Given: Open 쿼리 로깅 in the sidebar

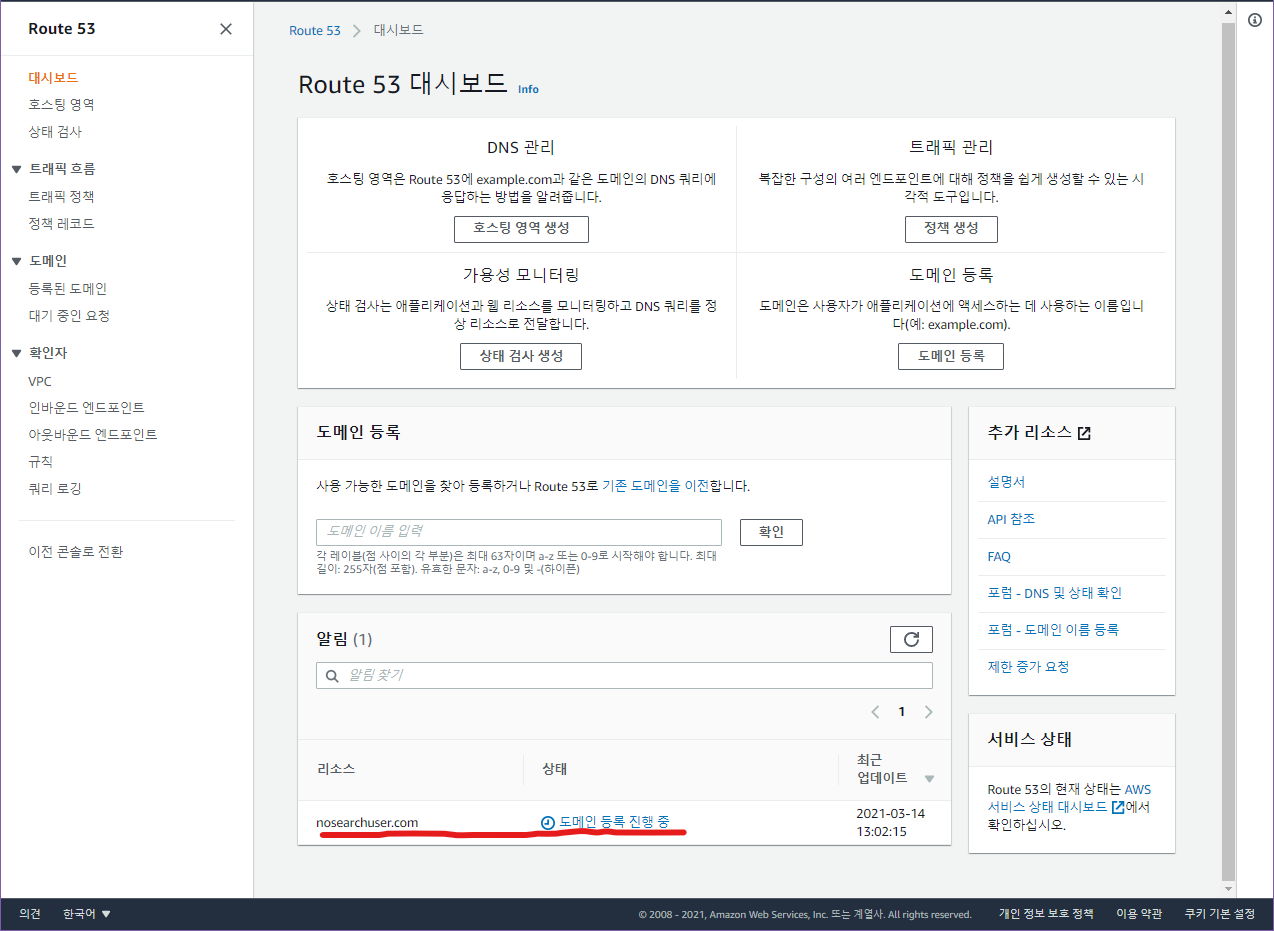Looking at the screenshot, I should click(55, 489).
